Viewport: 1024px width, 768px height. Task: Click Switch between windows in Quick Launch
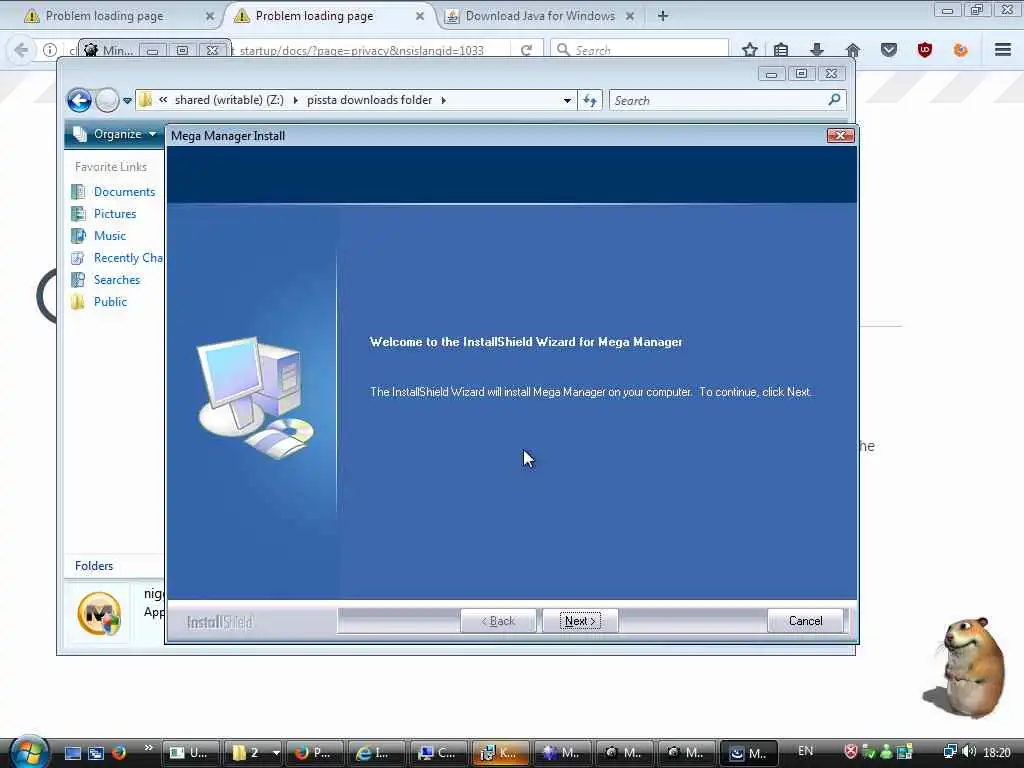point(95,753)
